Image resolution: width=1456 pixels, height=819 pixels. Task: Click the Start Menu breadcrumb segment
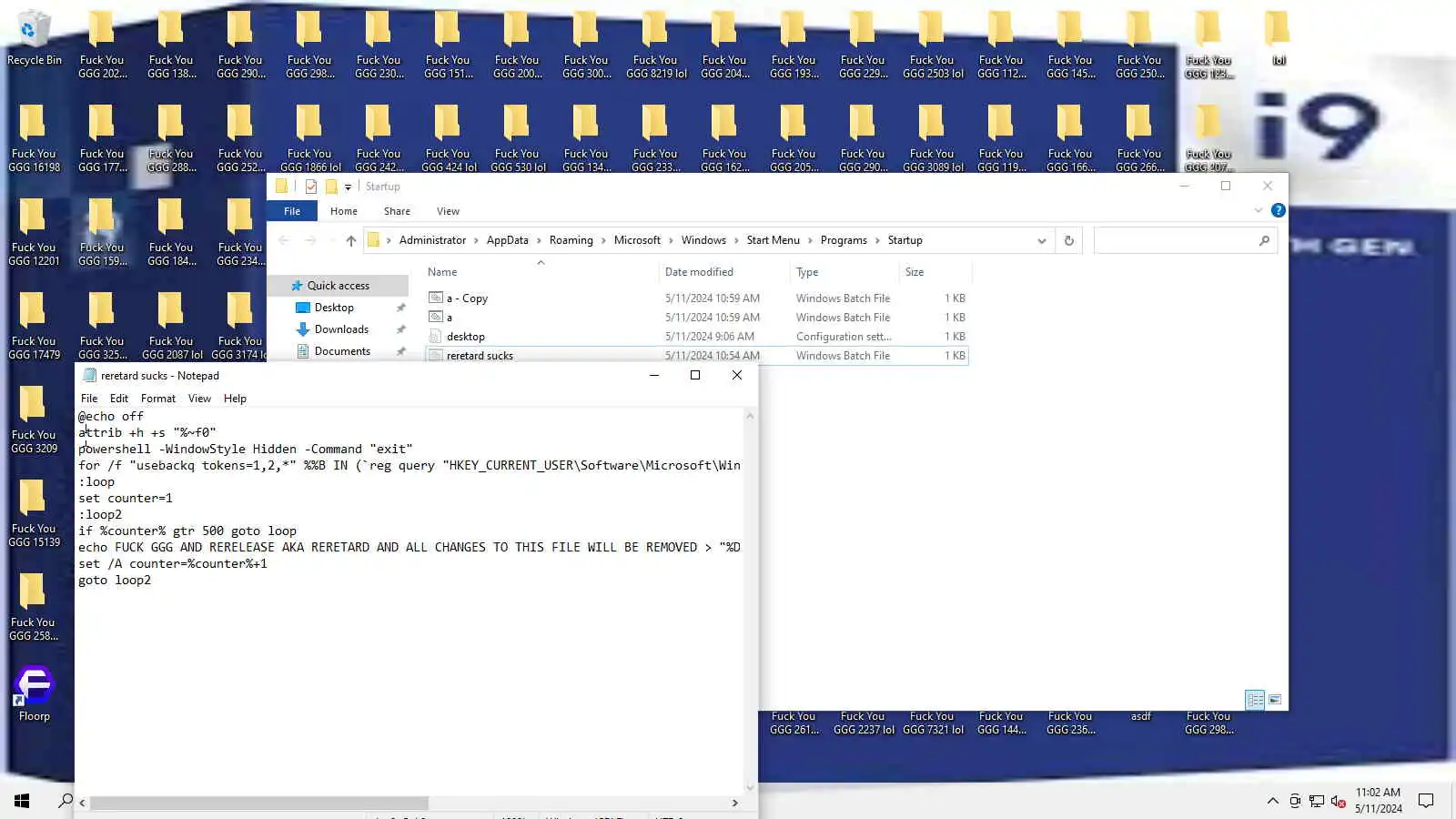pyautogui.click(x=773, y=240)
